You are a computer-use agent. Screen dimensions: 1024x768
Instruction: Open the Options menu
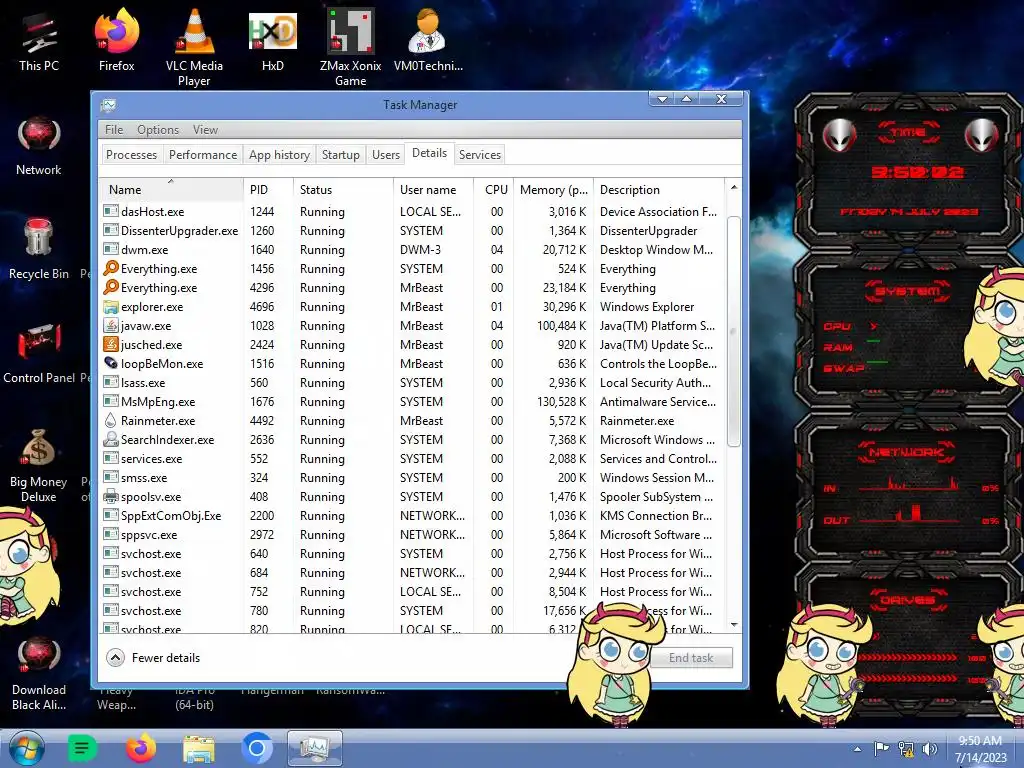click(x=158, y=129)
